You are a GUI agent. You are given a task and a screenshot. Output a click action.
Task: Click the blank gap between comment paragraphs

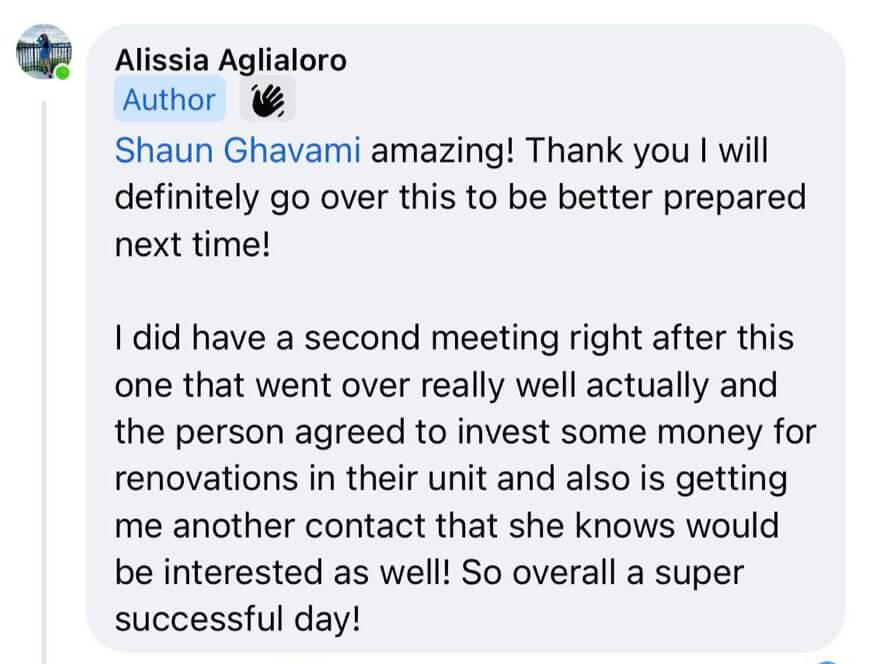click(x=465, y=292)
